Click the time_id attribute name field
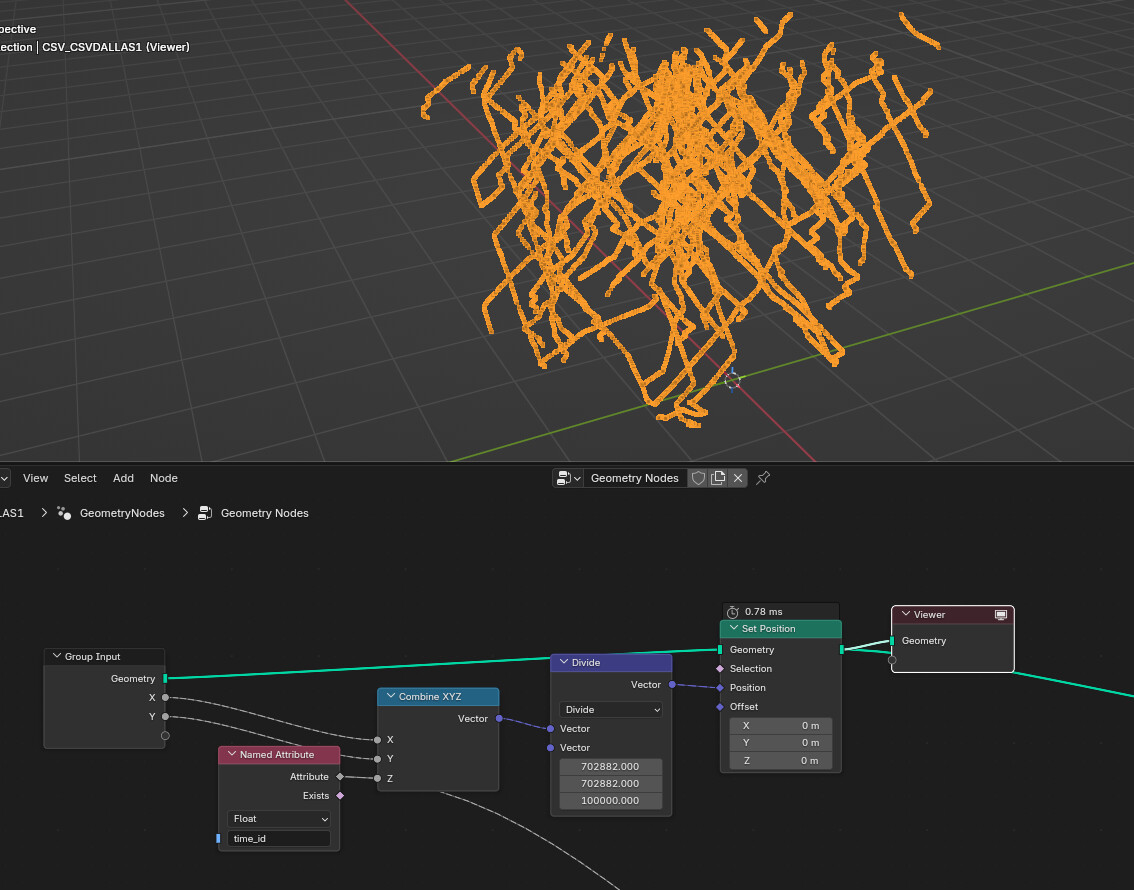Image resolution: width=1134 pixels, height=890 pixels. [x=278, y=839]
